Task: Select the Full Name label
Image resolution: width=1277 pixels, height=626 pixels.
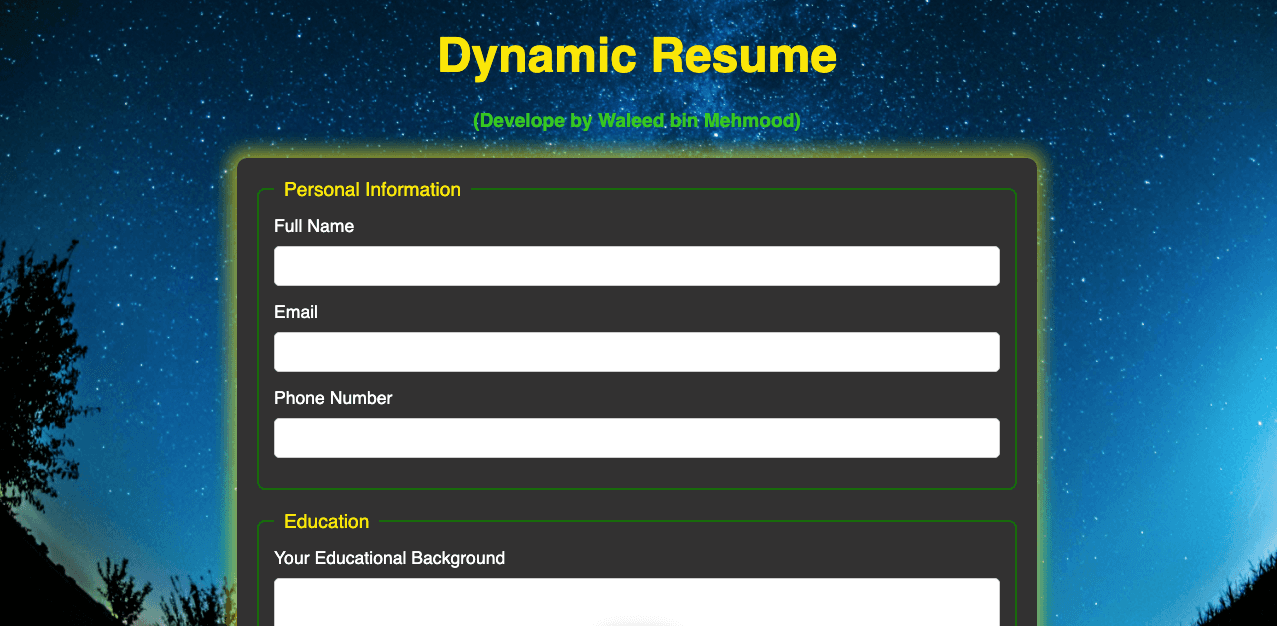Action: tap(314, 226)
